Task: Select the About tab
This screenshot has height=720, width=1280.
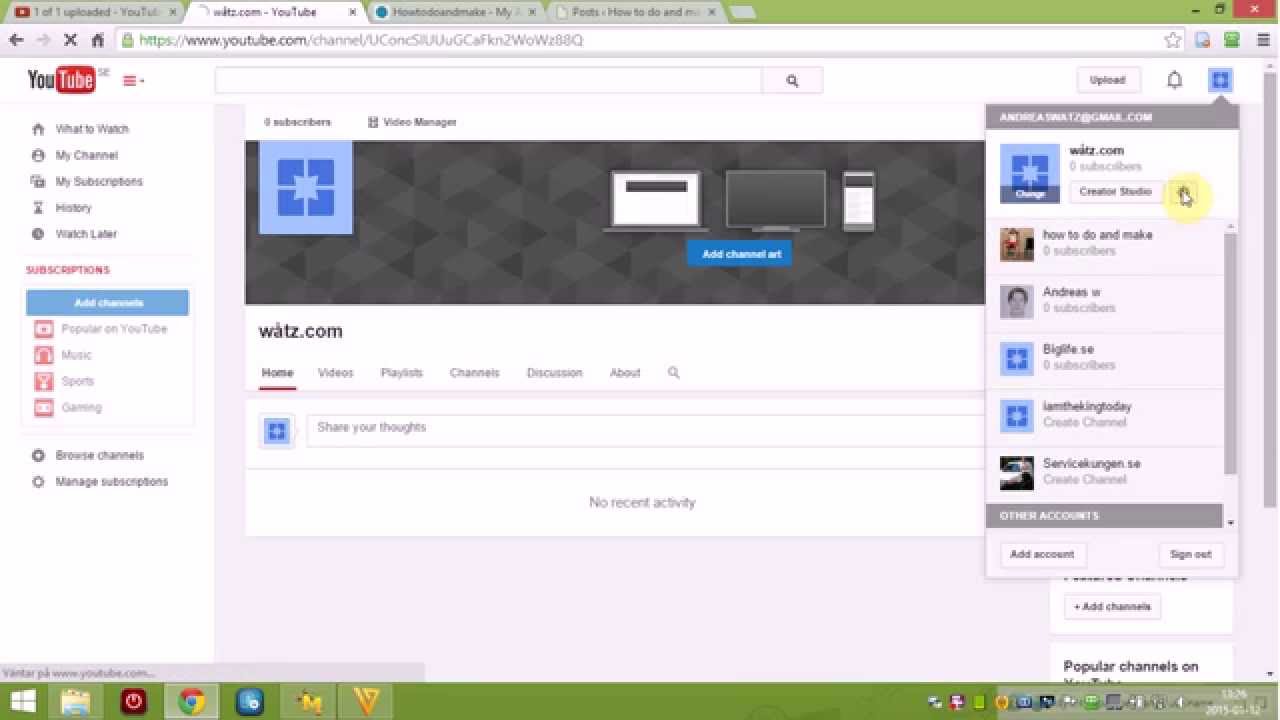Action: click(x=625, y=373)
